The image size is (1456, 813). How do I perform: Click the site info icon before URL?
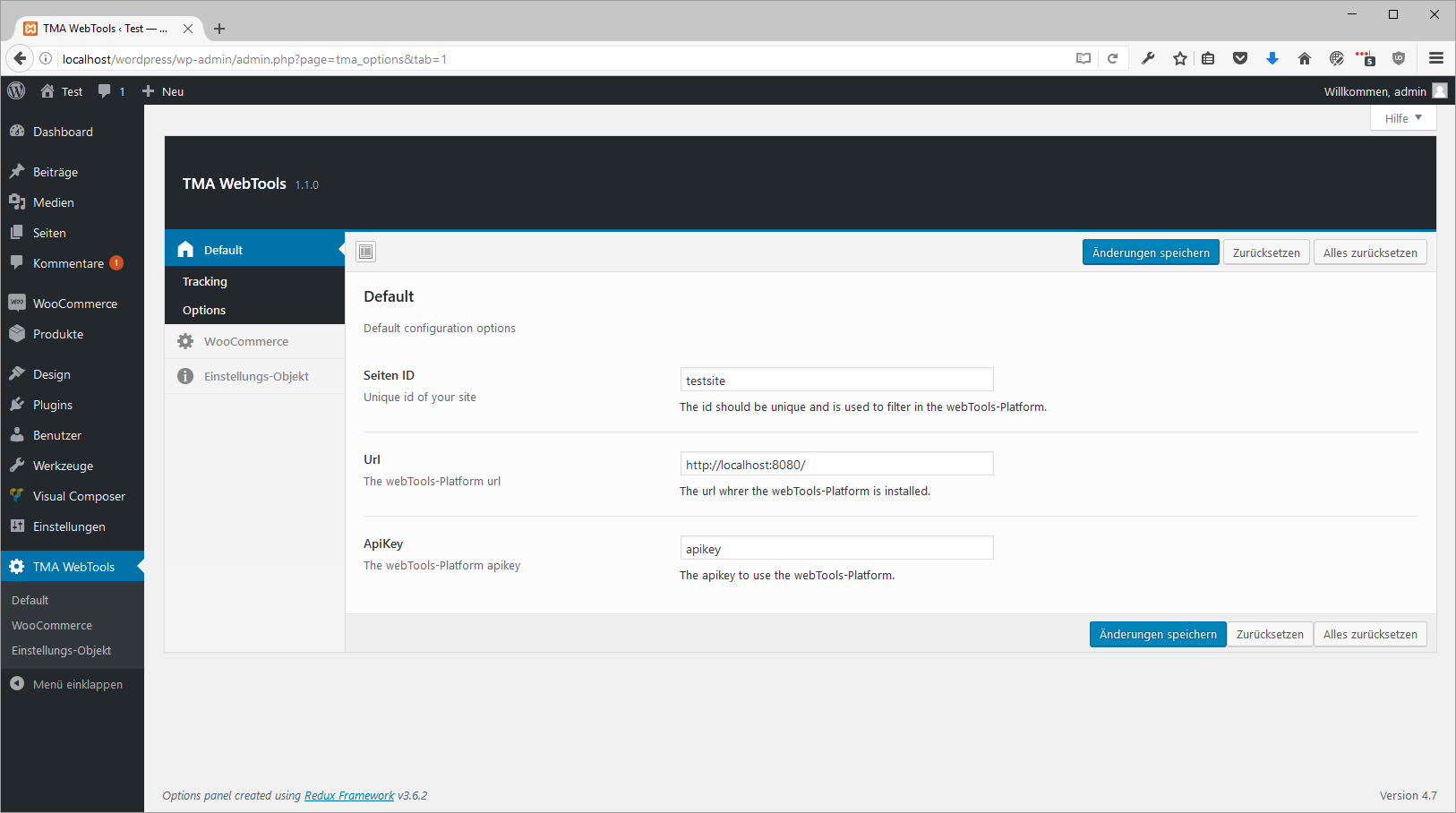click(46, 59)
